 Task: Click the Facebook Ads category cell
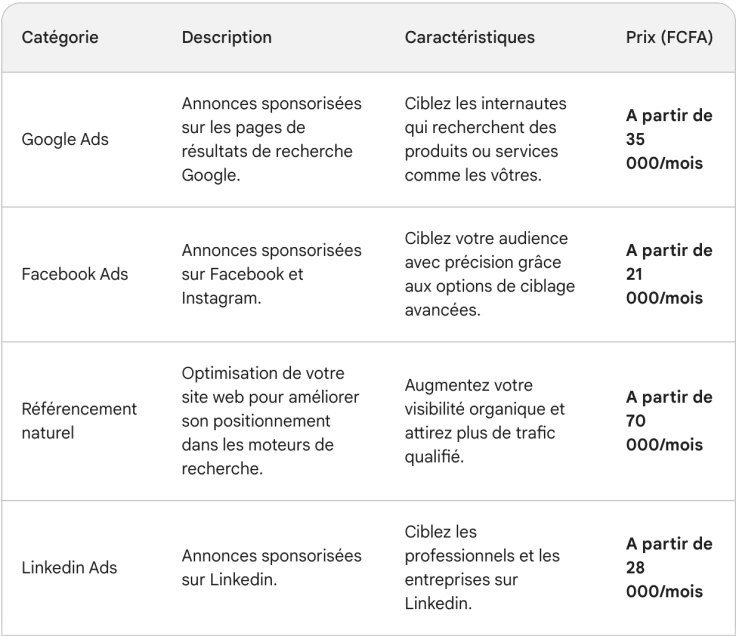(x=74, y=274)
